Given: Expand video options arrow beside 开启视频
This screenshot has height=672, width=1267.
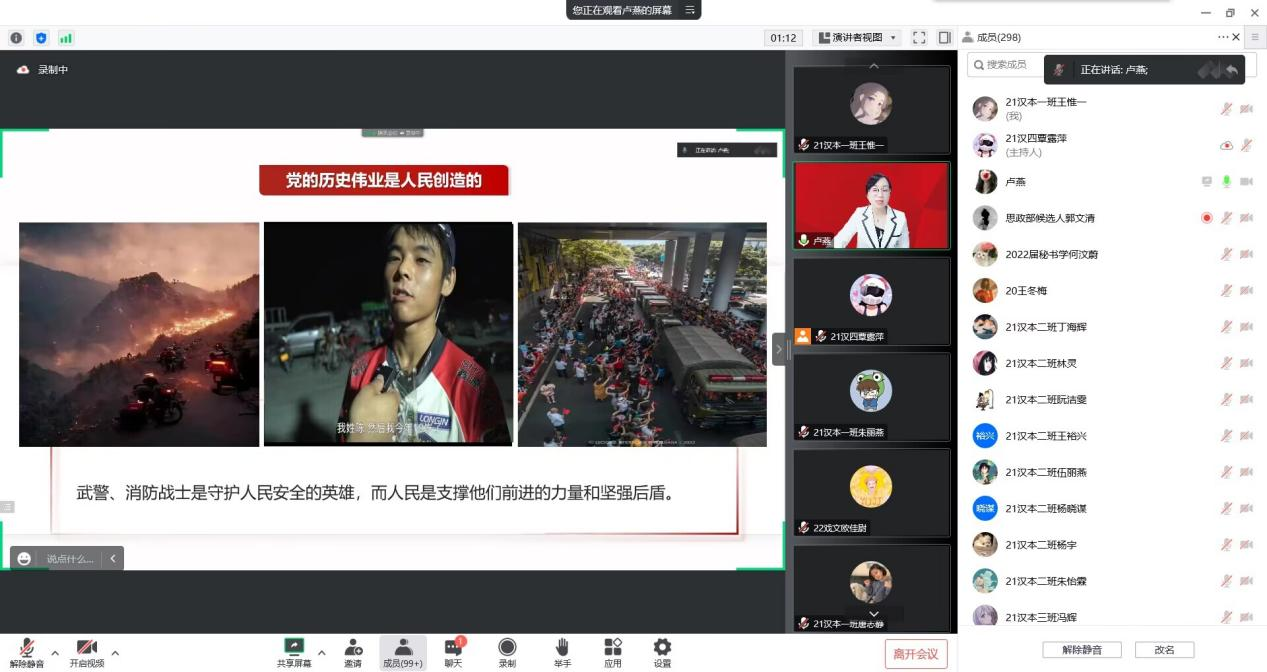Looking at the screenshot, I should click(115, 653).
